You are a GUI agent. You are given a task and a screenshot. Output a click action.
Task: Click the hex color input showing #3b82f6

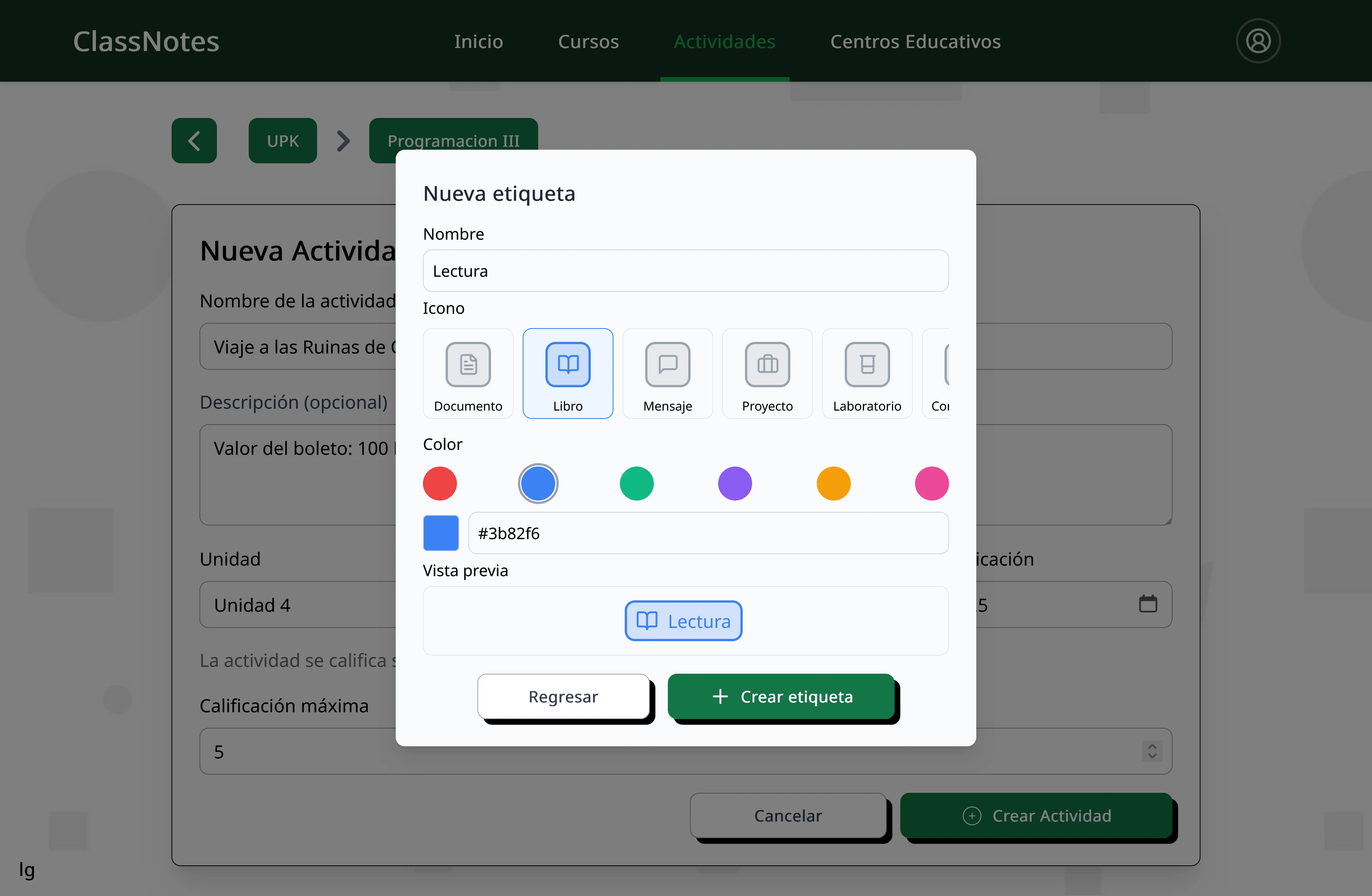(708, 533)
